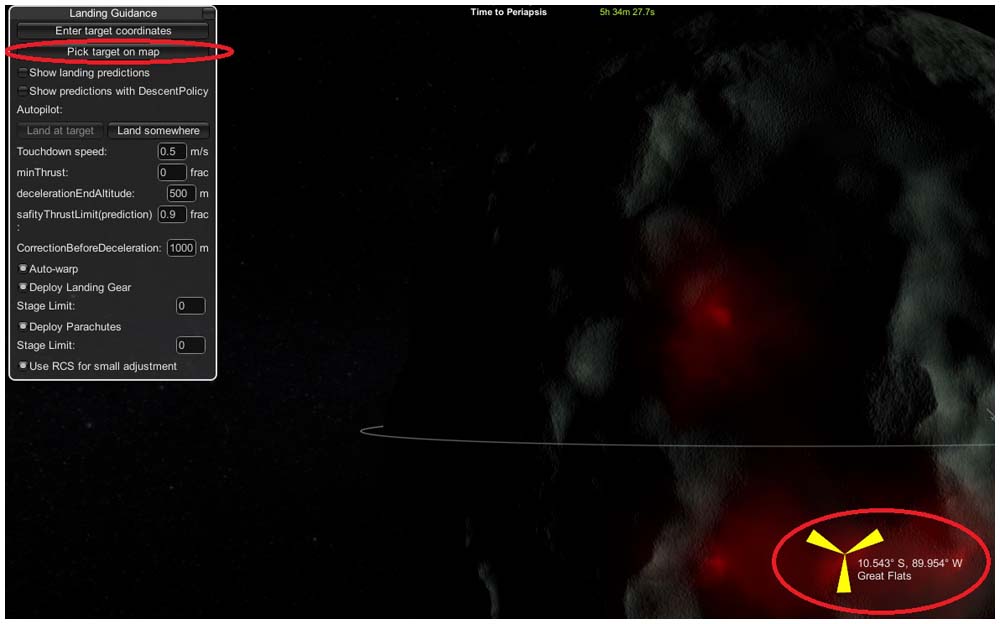Focus the decelerationEndAltitude field
This screenshot has width=1000, height=624.
pyautogui.click(x=180, y=193)
